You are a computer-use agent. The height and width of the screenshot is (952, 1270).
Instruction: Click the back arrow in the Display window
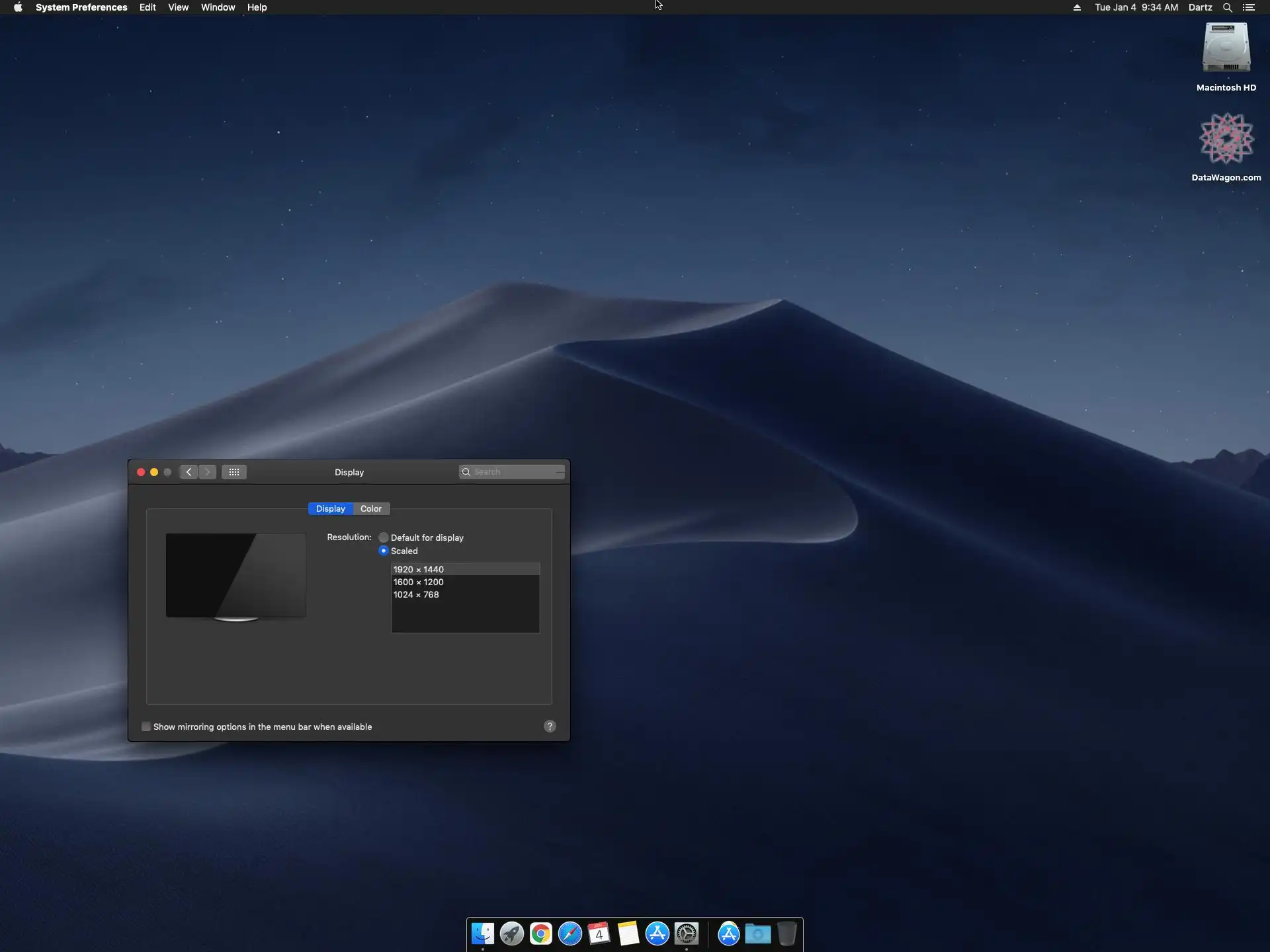(189, 472)
